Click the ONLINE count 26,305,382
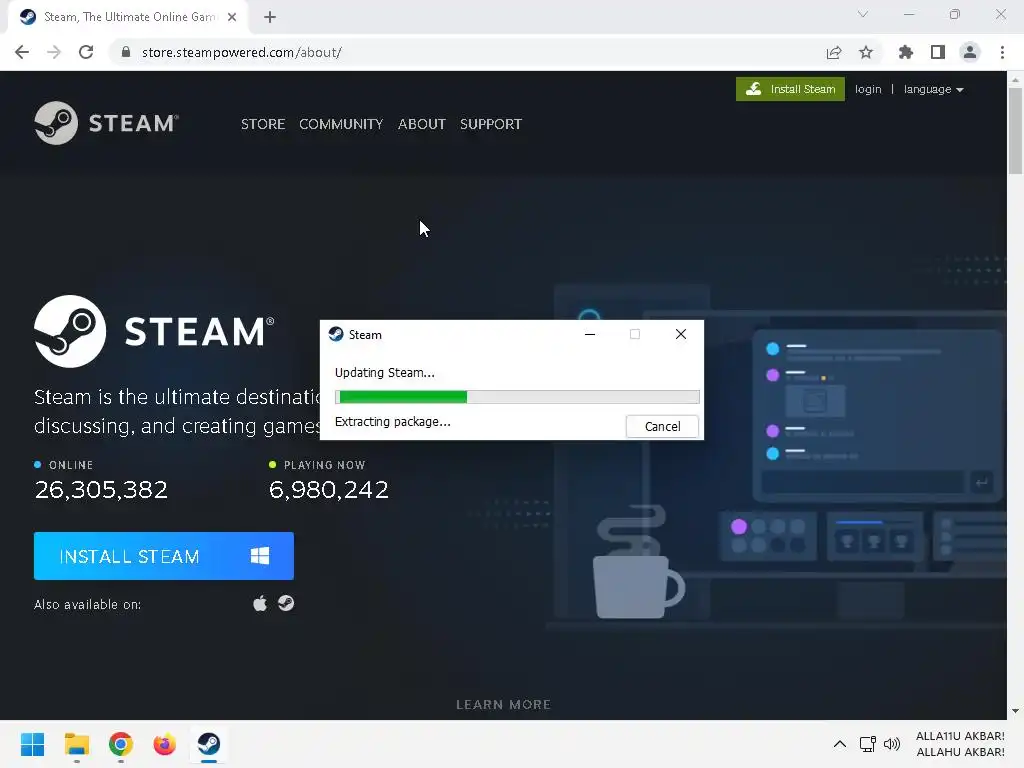This screenshot has width=1024, height=768. click(x=101, y=489)
